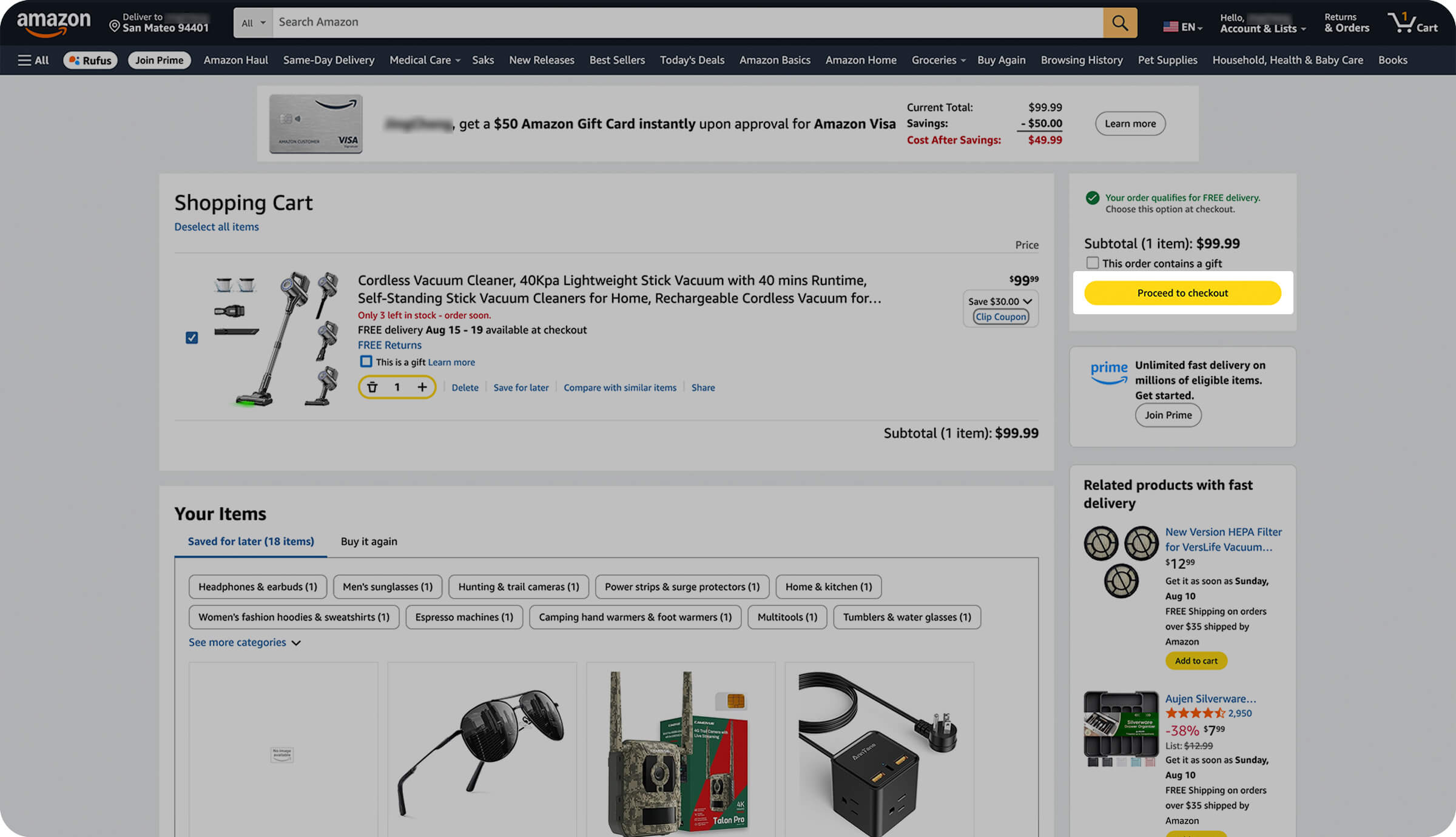Click Share link
Screen dimensions: 1456x837
point(703,388)
